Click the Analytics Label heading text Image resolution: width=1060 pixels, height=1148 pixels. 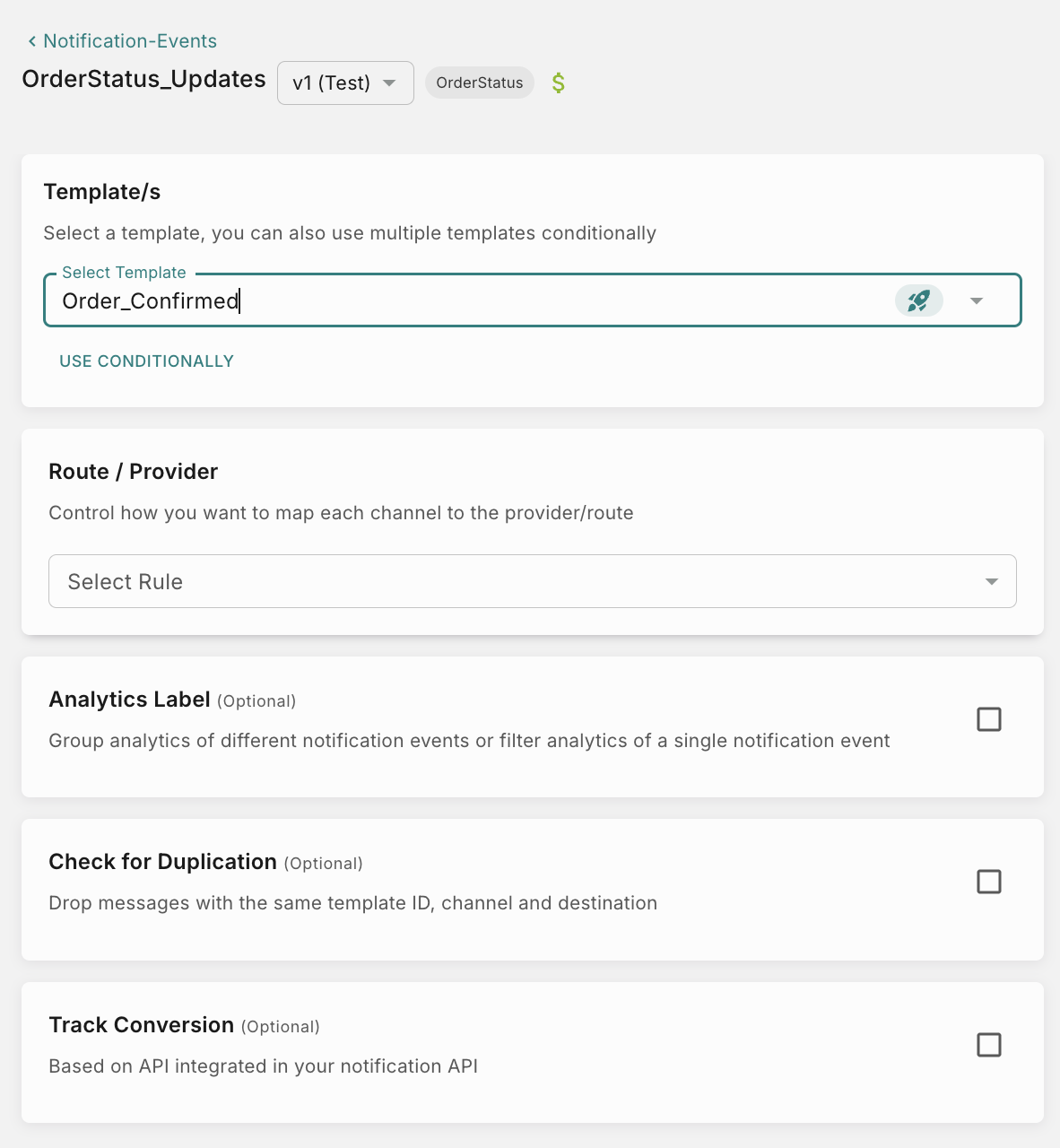click(x=129, y=700)
